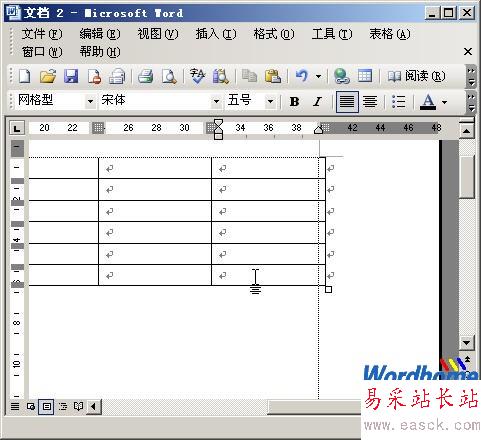The image size is (481, 440).
Task: Toggle bullet list formatting
Action: [399, 102]
